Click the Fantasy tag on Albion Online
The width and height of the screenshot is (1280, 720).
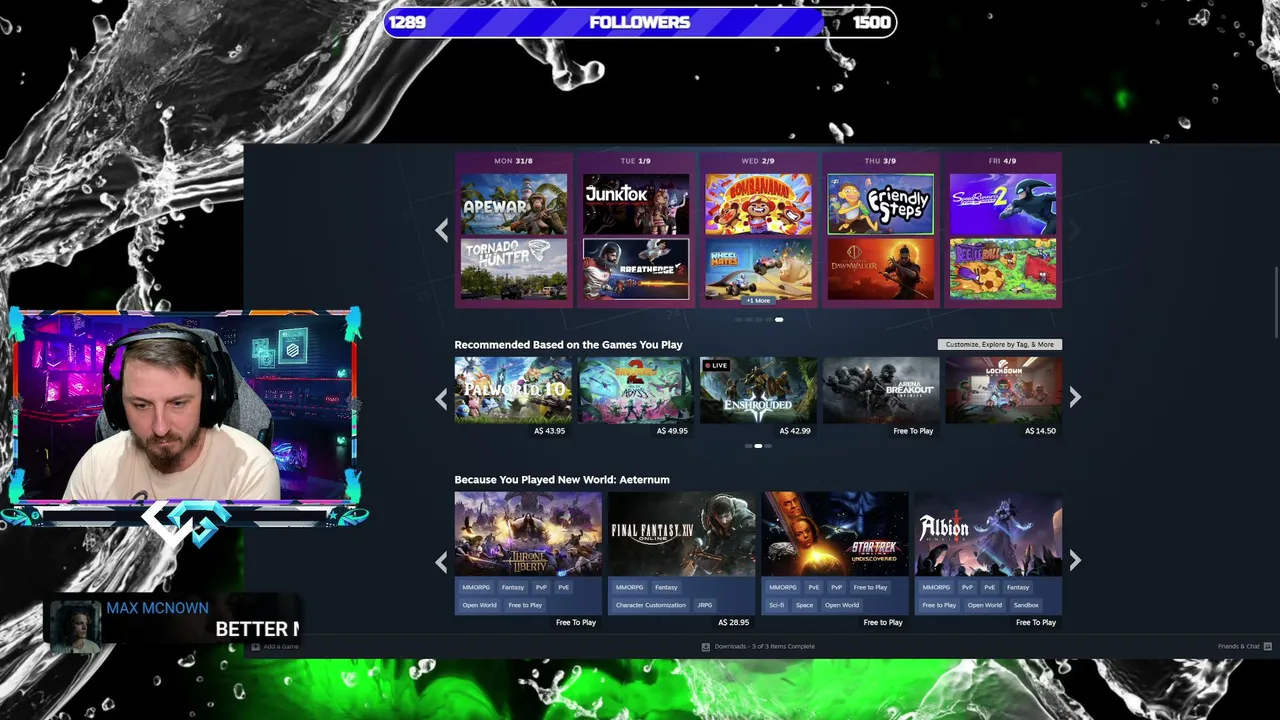point(1018,588)
